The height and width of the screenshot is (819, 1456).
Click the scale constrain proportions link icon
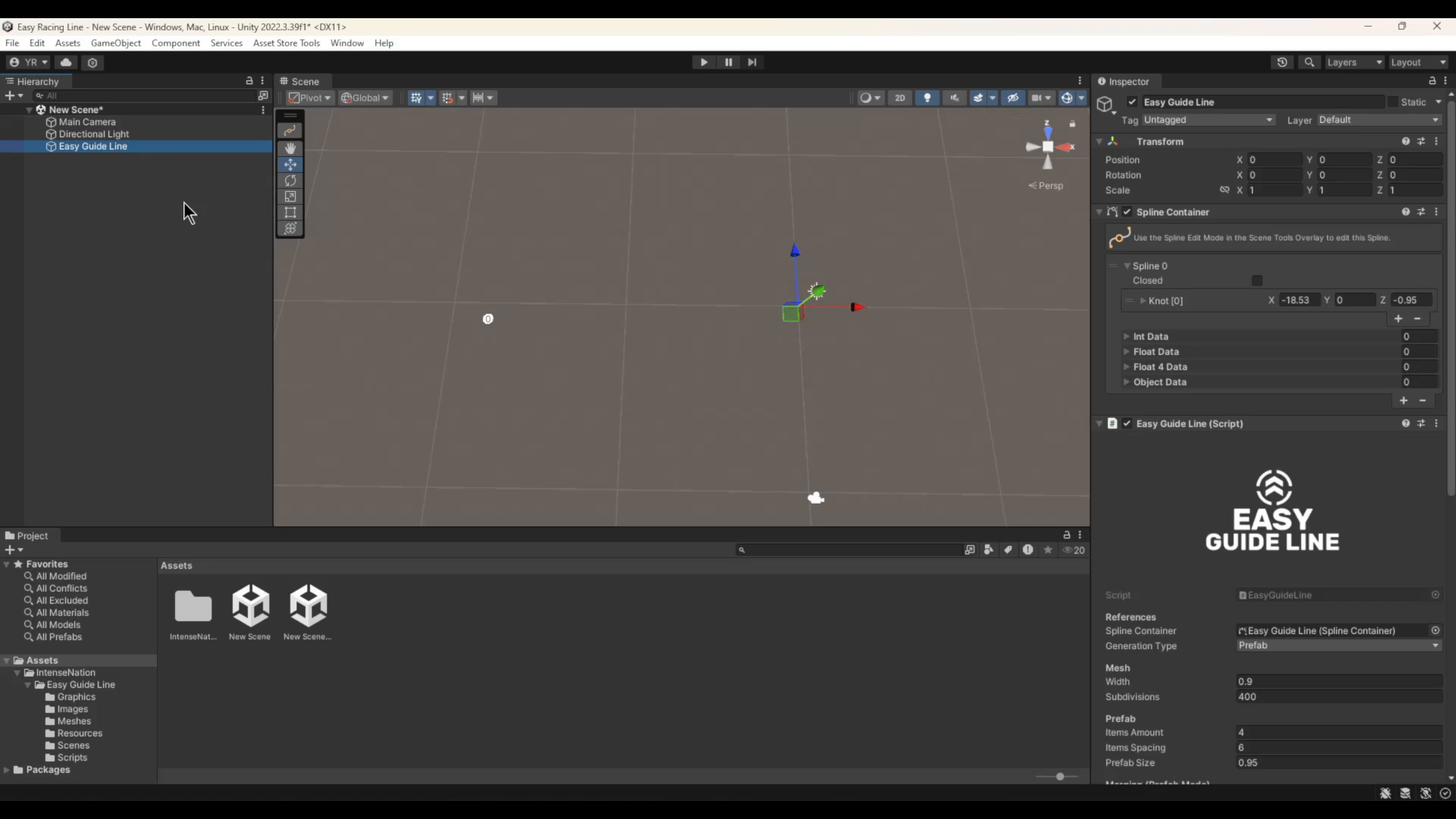pos(1224,190)
